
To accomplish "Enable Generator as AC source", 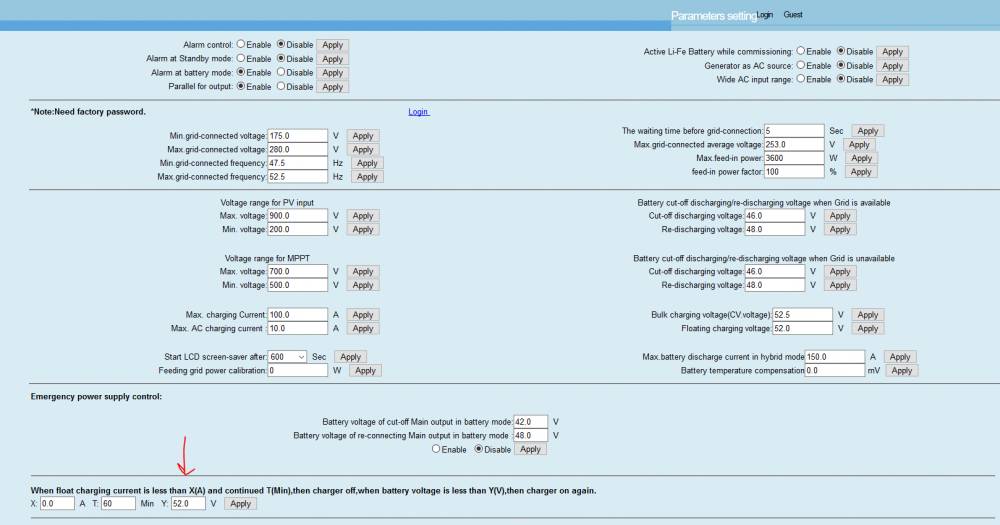I will point(800,65).
